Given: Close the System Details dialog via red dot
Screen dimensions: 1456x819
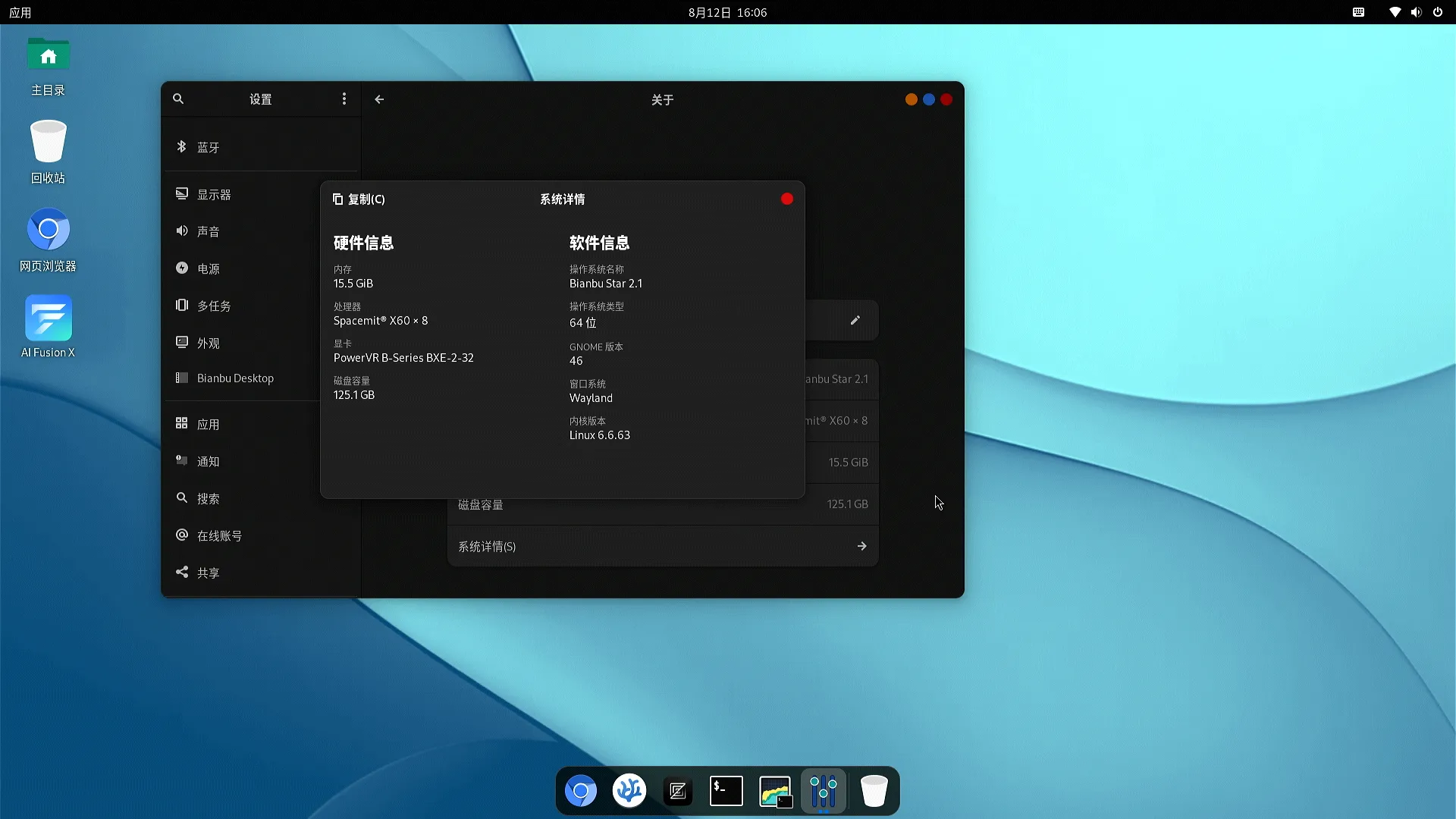Looking at the screenshot, I should click(787, 199).
